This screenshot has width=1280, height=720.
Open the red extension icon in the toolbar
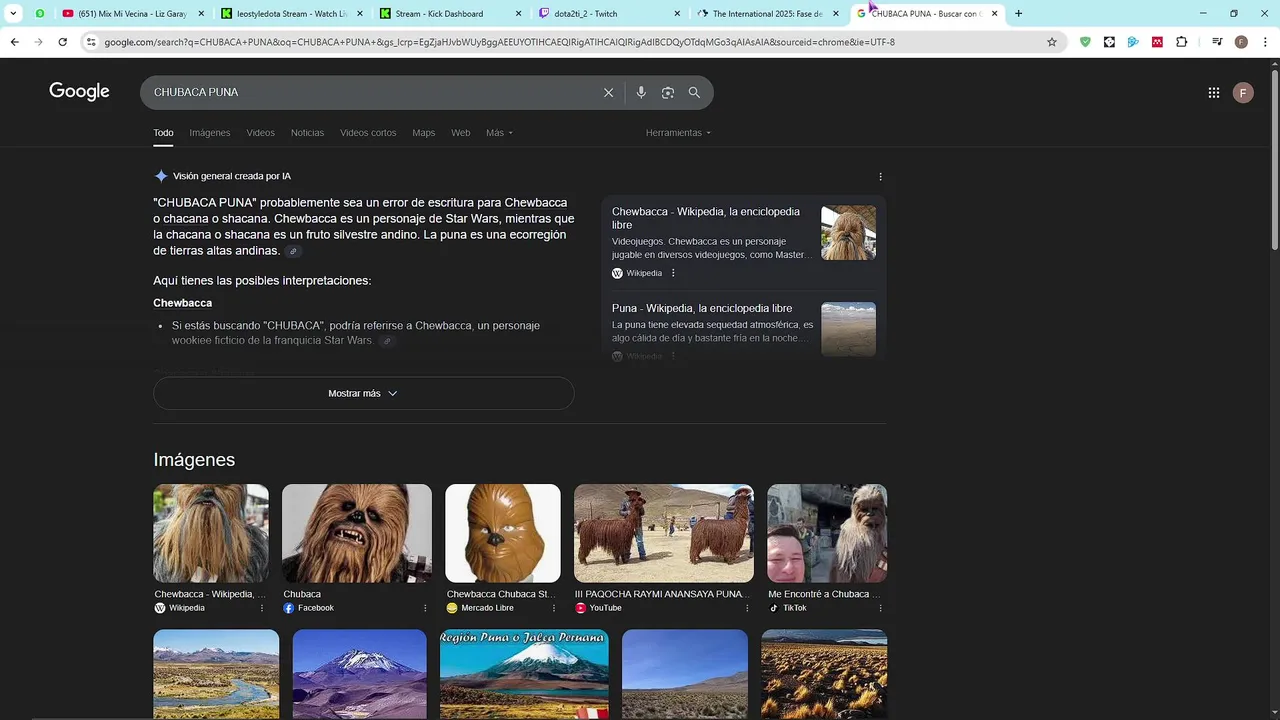pyautogui.click(x=1157, y=42)
